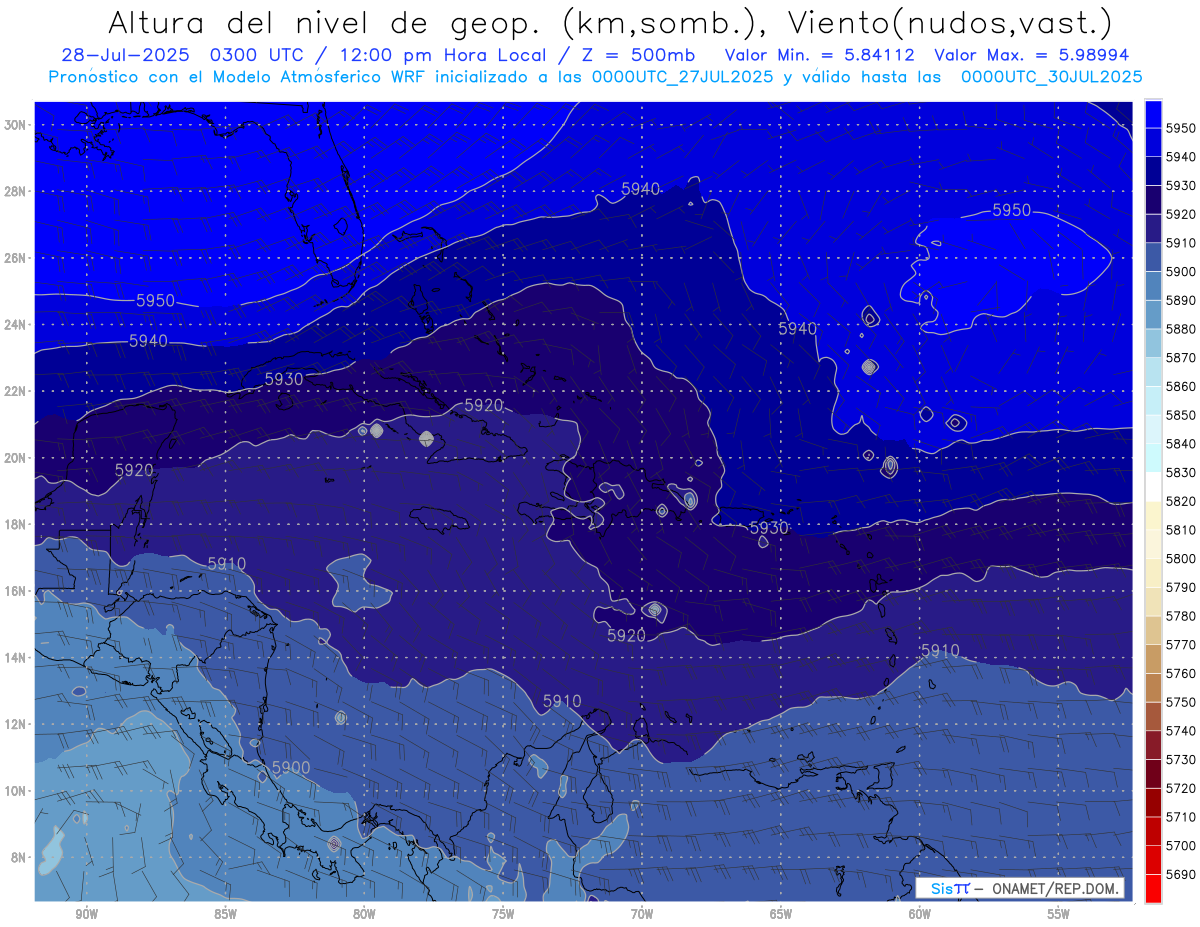Image resolution: width=1200 pixels, height=927 pixels.
Task: Click the '18N' latitude axis label
Action: coord(14,525)
